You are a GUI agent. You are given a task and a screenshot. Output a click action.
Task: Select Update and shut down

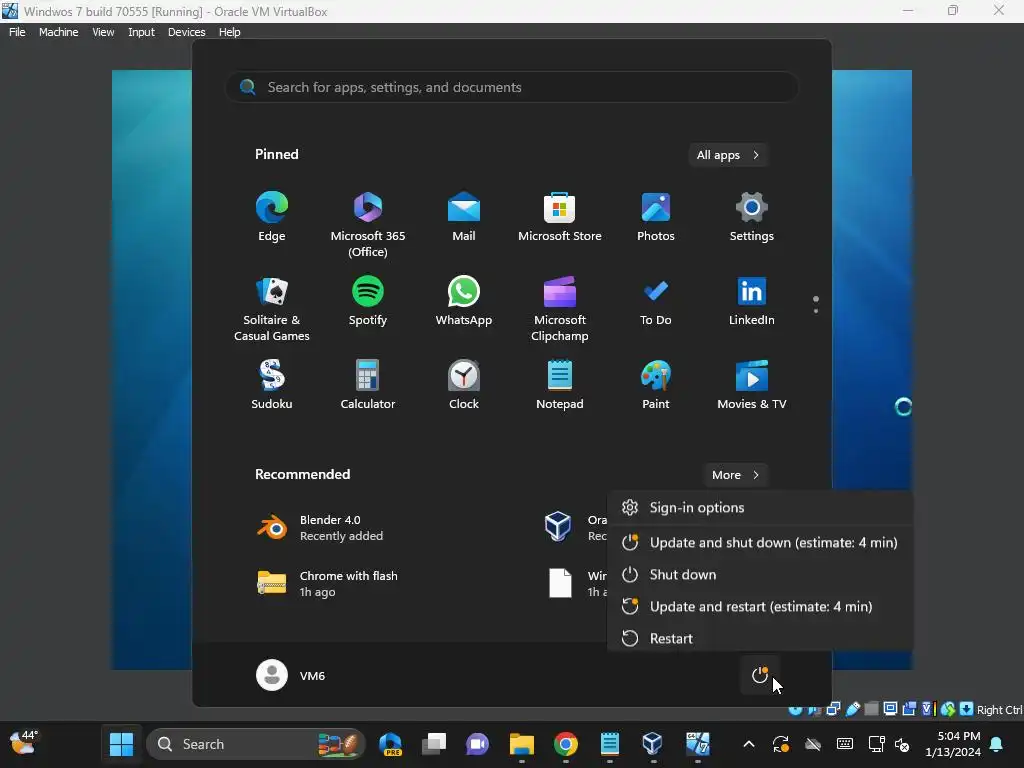click(760, 542)
